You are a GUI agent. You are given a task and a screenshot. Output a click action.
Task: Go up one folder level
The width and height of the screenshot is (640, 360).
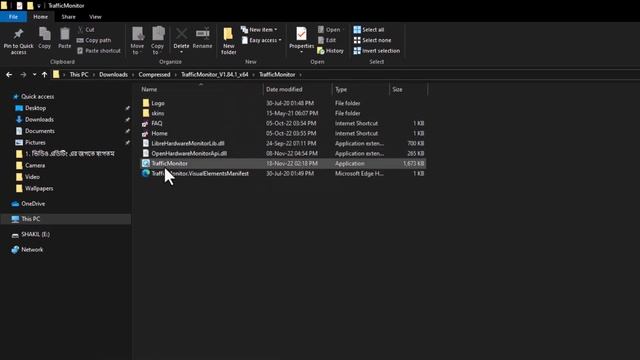coord(44,75)
